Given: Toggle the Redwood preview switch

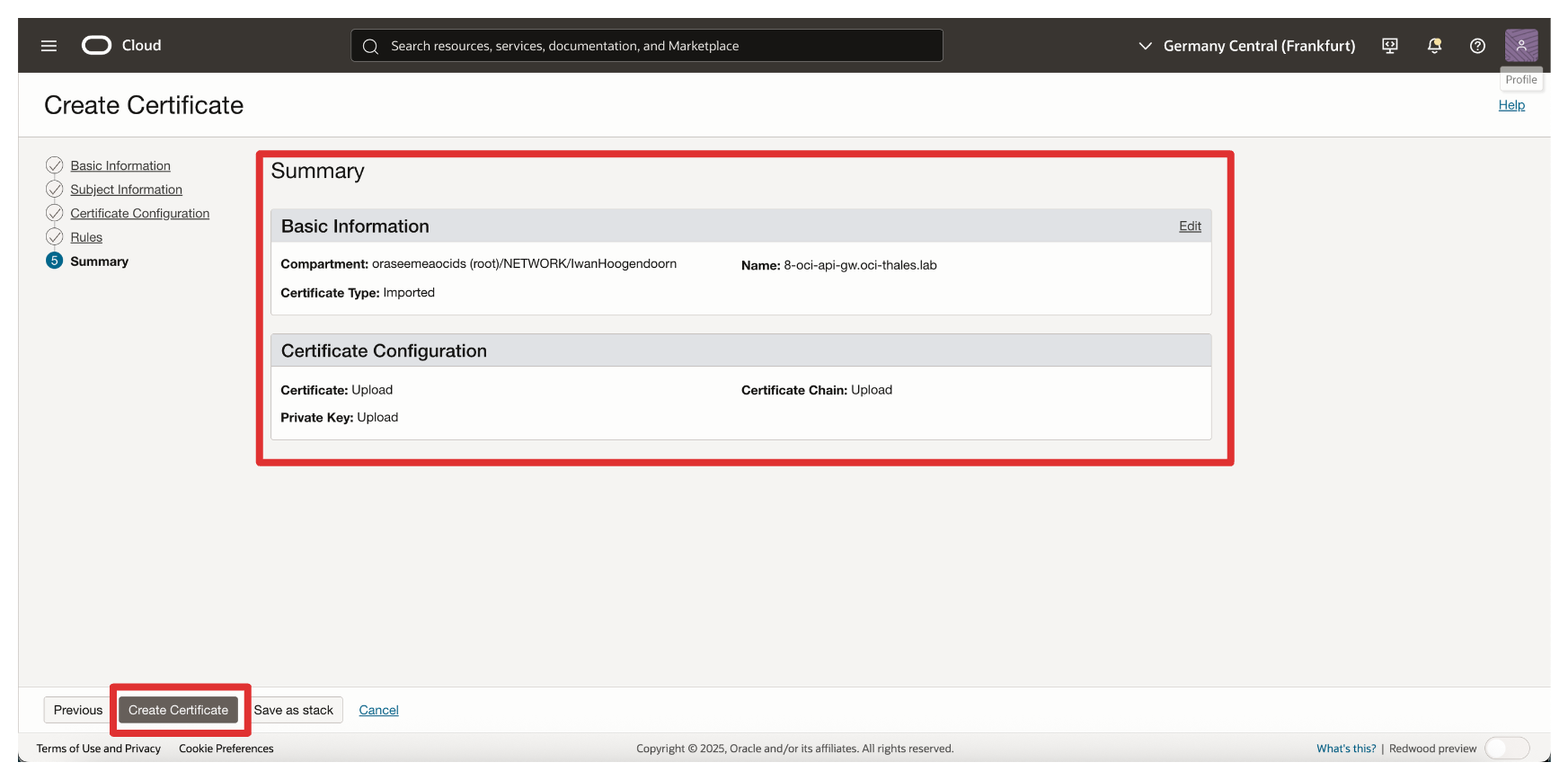Looking at the screenshot, I should [1506, 749].
